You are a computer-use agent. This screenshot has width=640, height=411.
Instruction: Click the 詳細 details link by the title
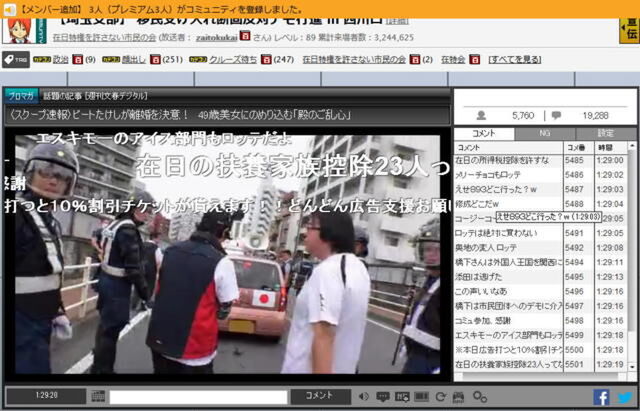[x=398, y=19]
